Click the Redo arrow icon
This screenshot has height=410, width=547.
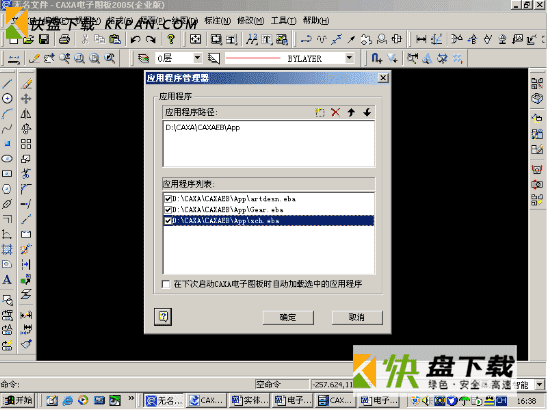(151, 39)
